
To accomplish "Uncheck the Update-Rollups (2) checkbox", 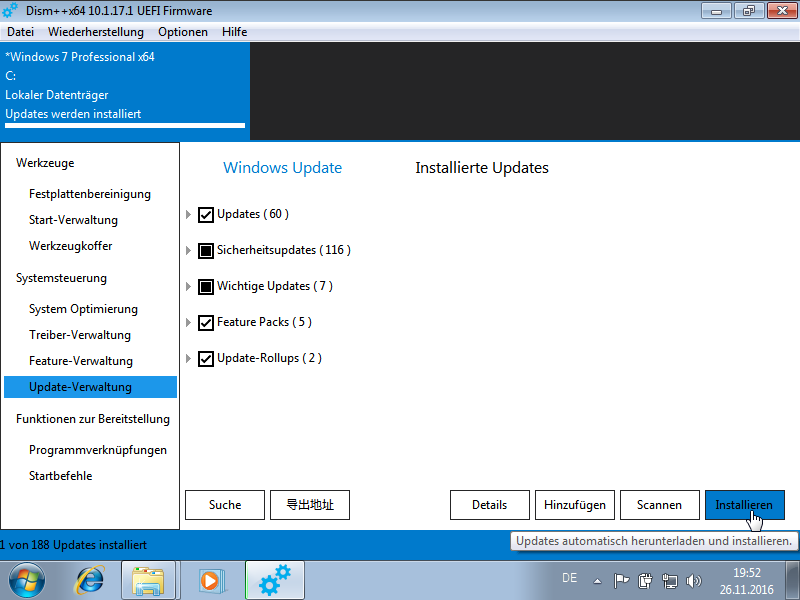I will 206,359.
